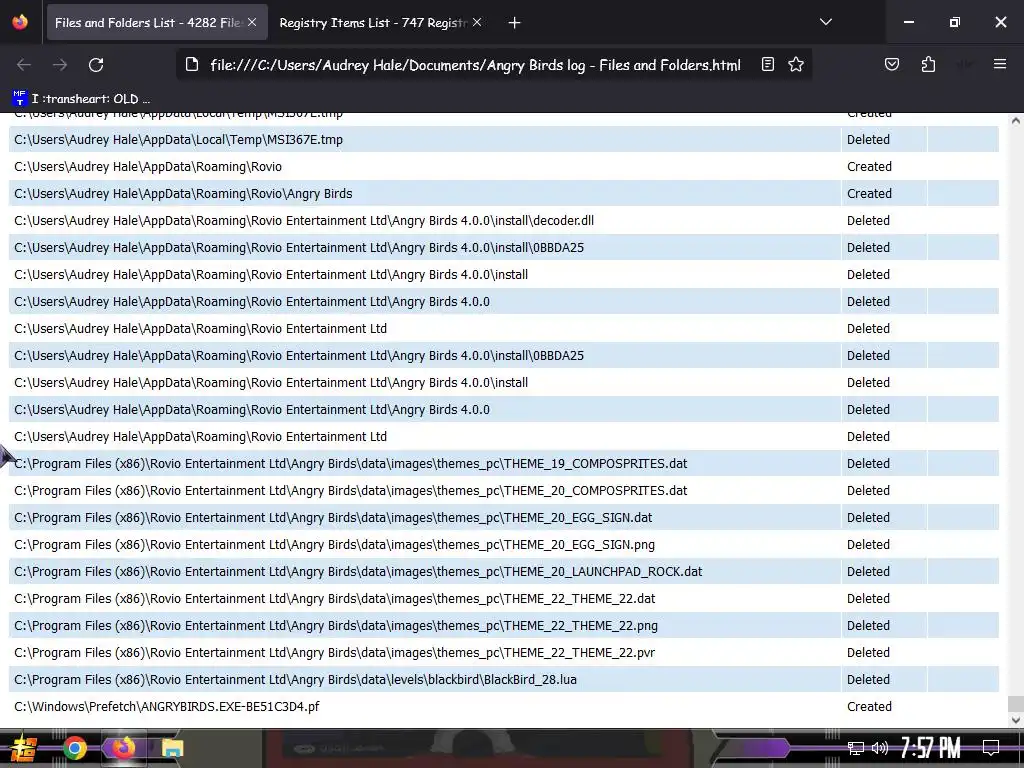
Task: Select BlackBird_28.lua path row
Action: click(295, 680)
